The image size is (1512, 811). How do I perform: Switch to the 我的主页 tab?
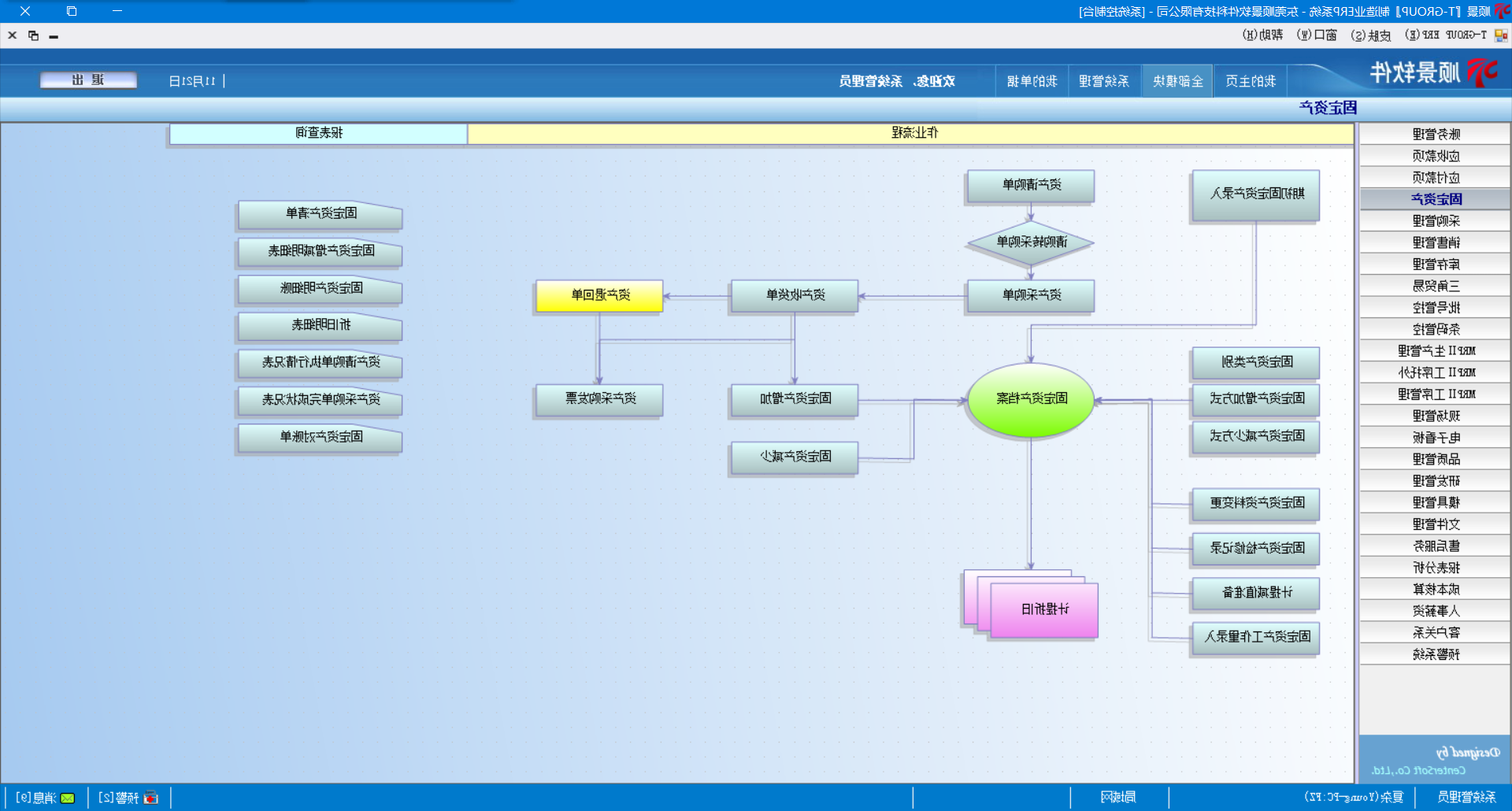1250,81
